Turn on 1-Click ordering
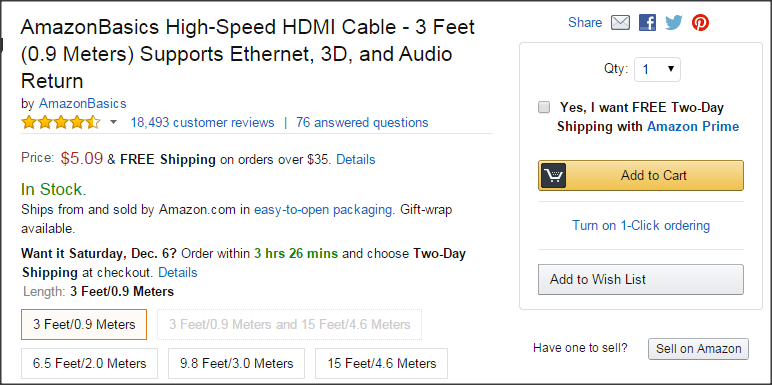772x385 pixels. [x=641, y=225]
